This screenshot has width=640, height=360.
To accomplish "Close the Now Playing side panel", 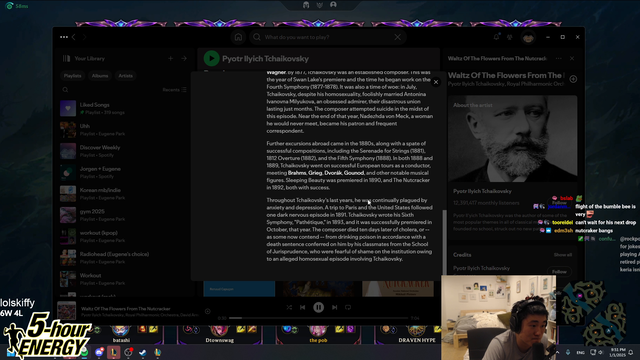I will [572, 58].
